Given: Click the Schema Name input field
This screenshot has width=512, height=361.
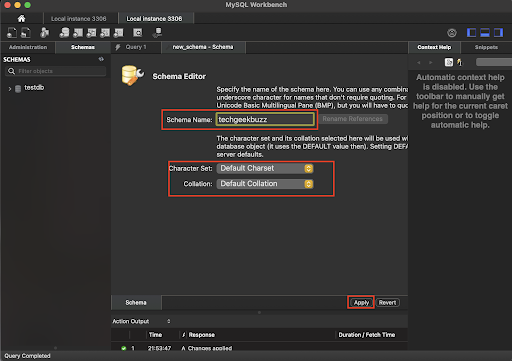Looking at the screenshot, I should (265, 119).
